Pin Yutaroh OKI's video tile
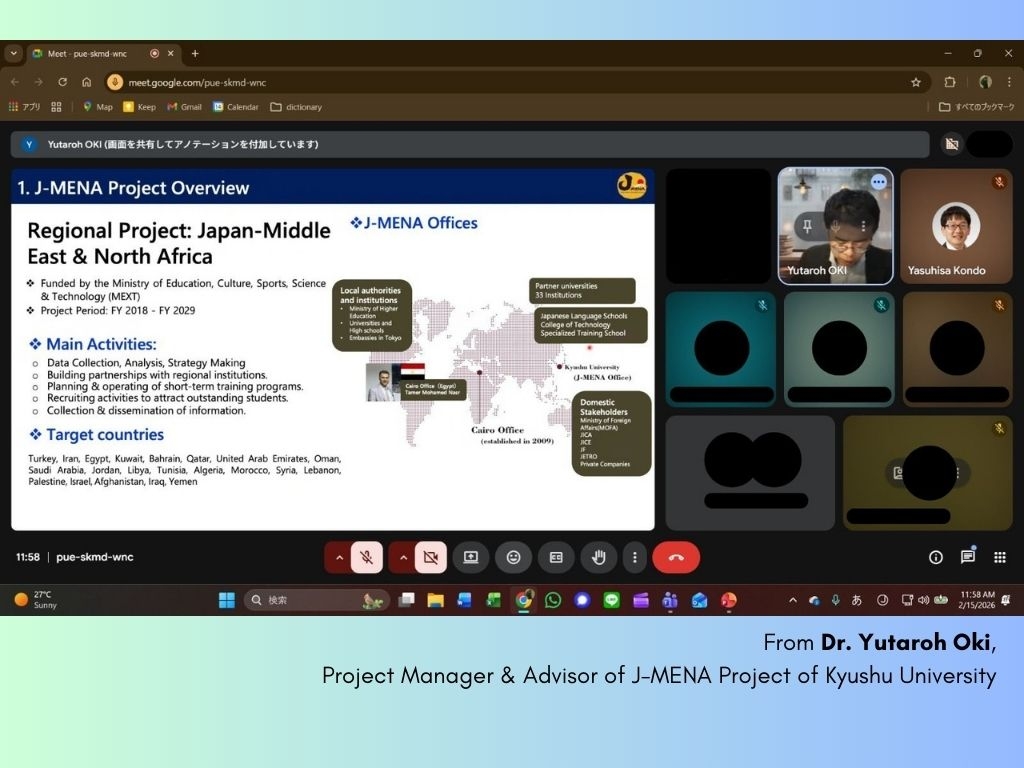The image size is (1024, 768). click(807, 227)
